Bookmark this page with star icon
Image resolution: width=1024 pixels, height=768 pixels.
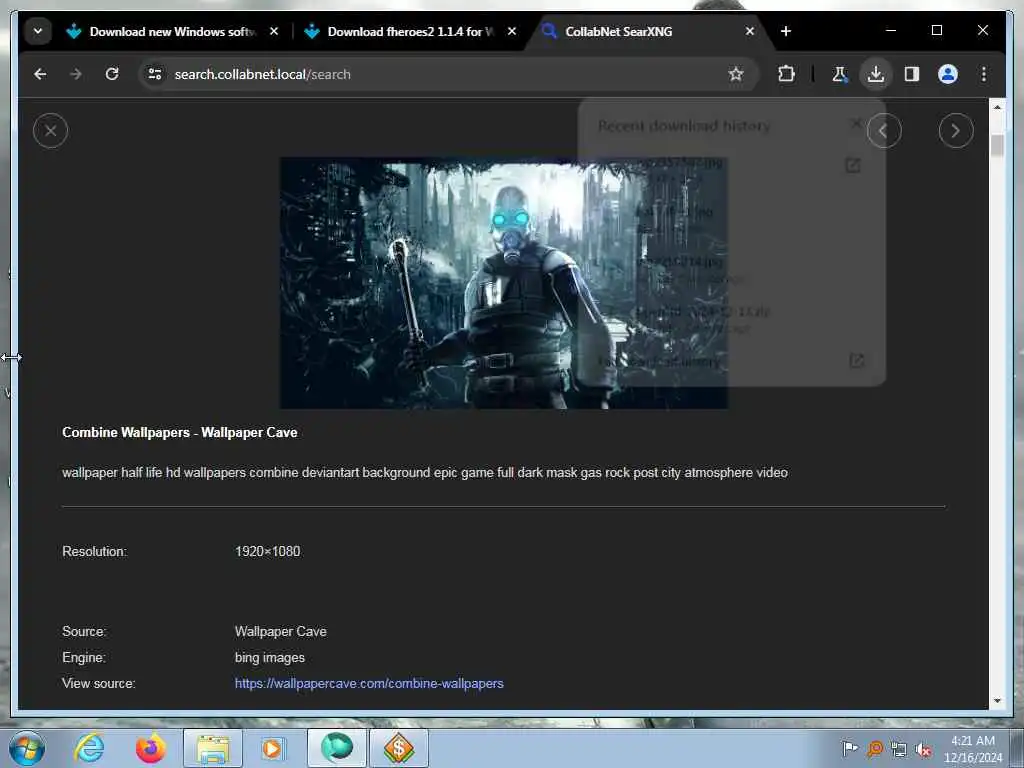(x=736, y=74)
